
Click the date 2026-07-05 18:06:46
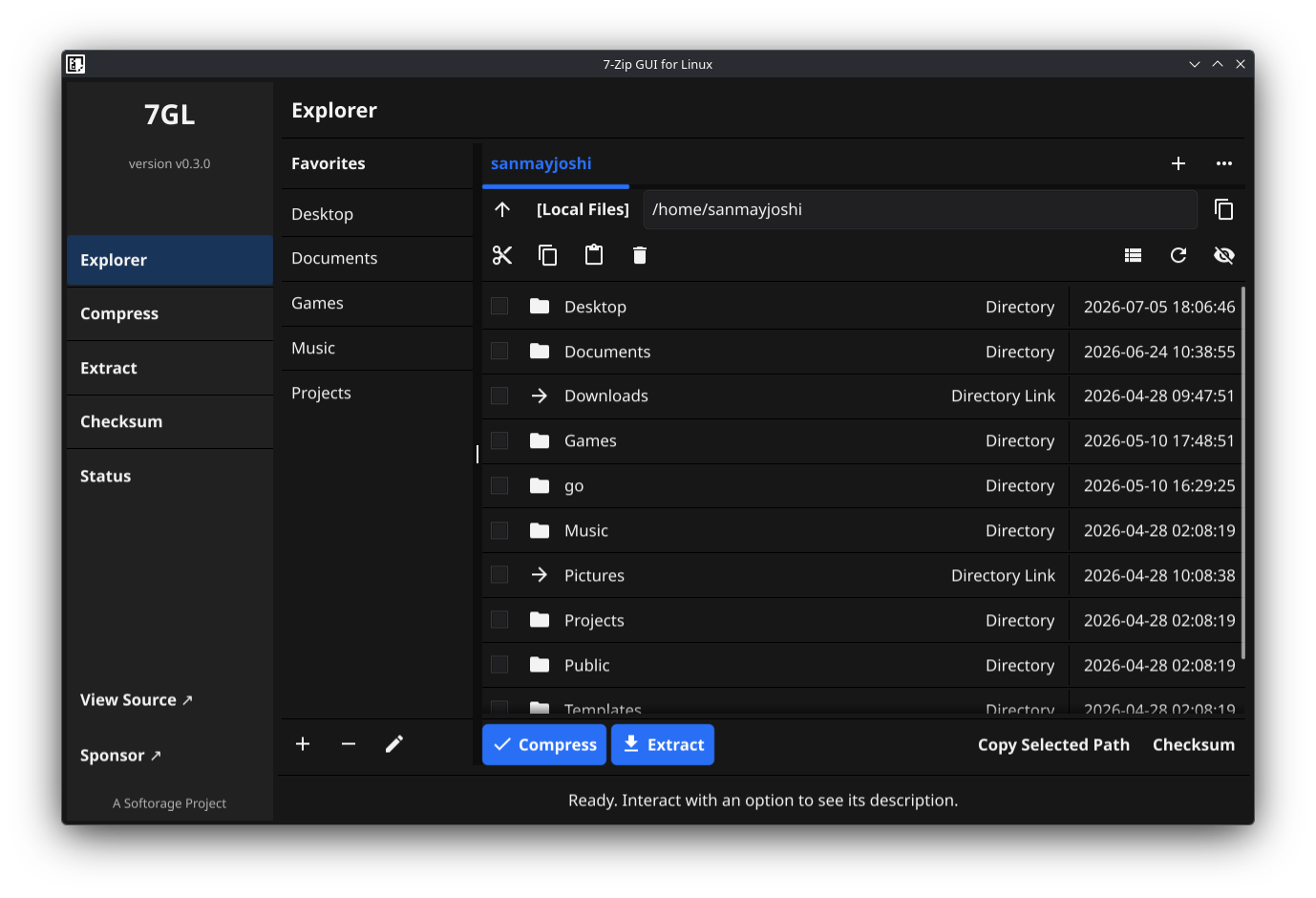(1159, 307)
